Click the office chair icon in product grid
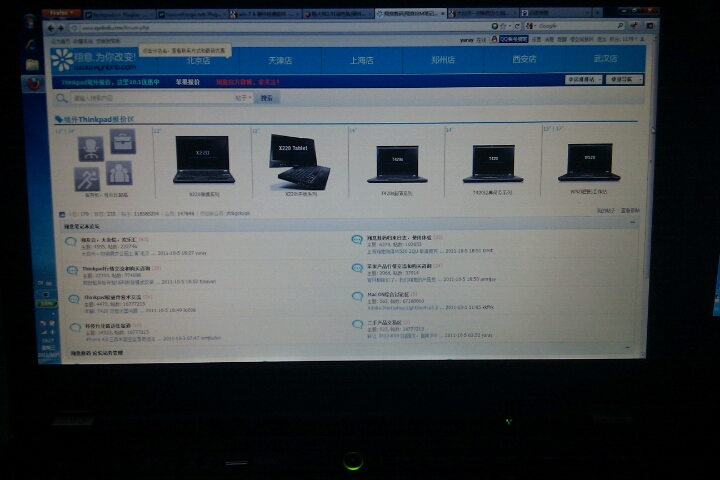The image size is (720, 480). [x=90, y=148]
